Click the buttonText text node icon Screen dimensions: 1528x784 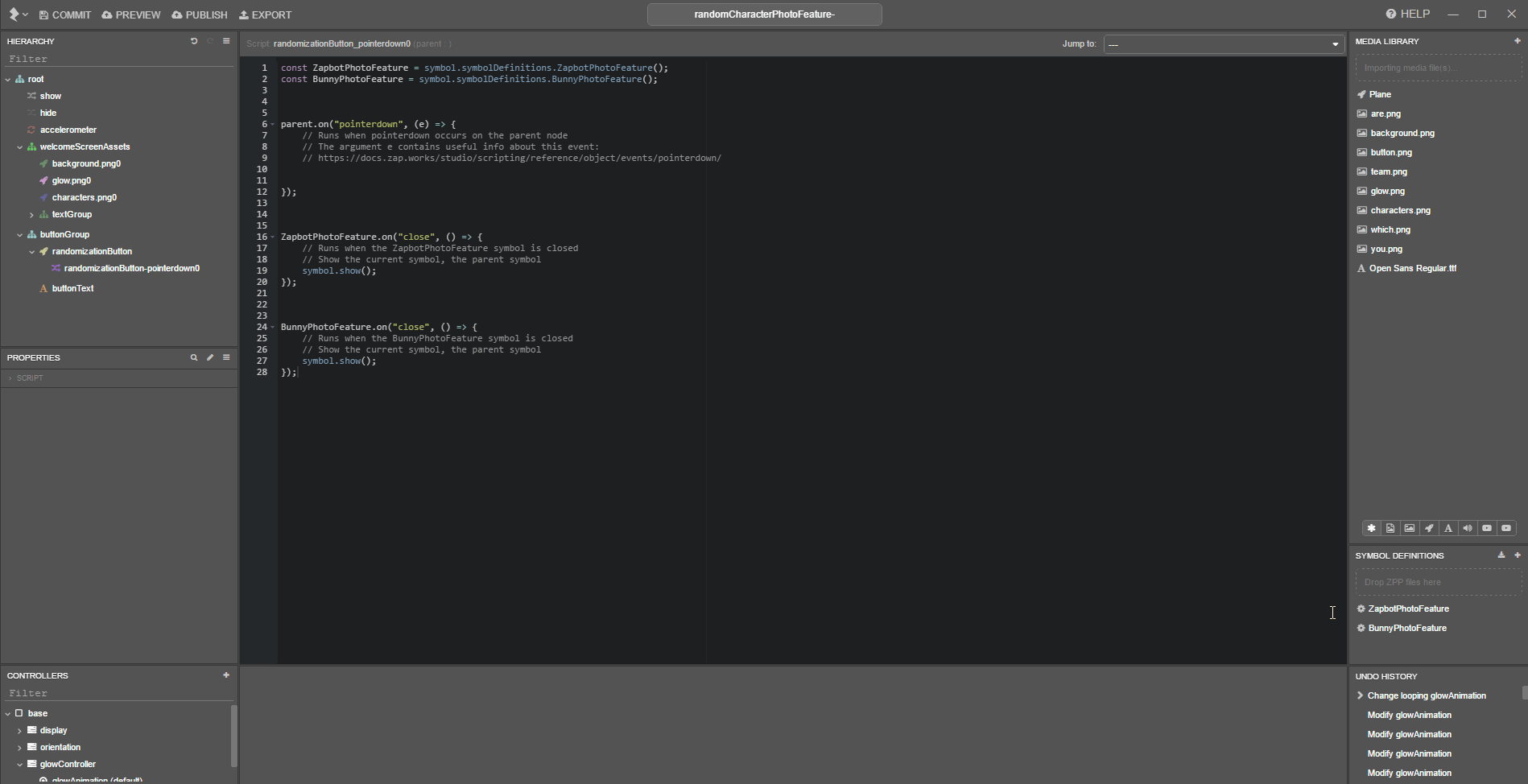[43, 288]
